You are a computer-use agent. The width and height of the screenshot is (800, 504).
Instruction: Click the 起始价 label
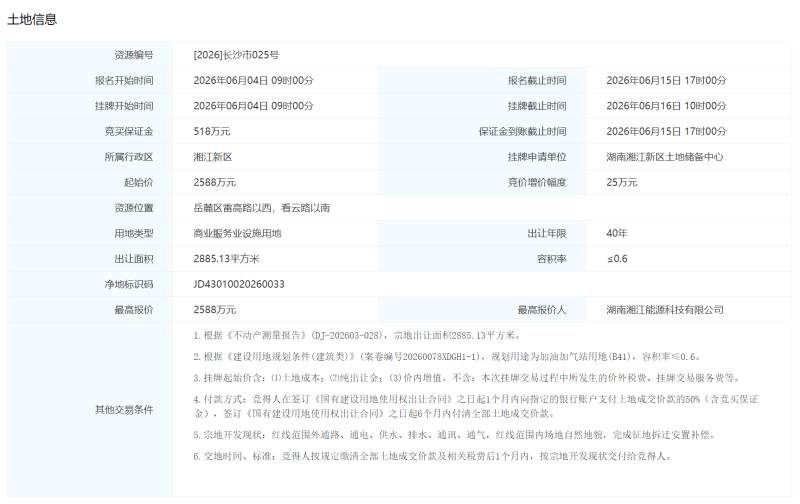tap(138, 183)
